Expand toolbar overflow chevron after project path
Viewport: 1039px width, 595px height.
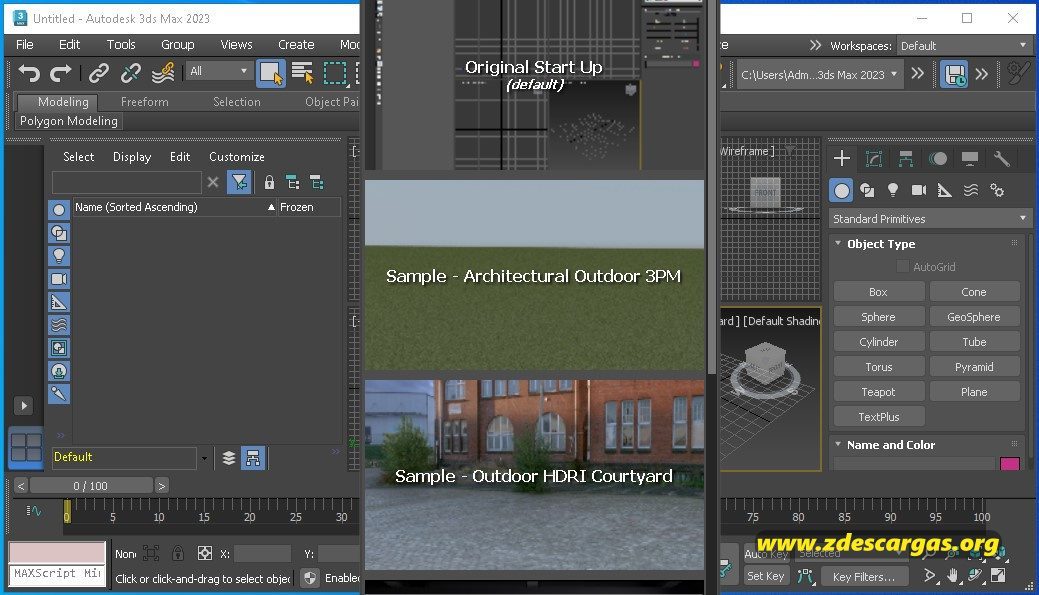[917, 74]
